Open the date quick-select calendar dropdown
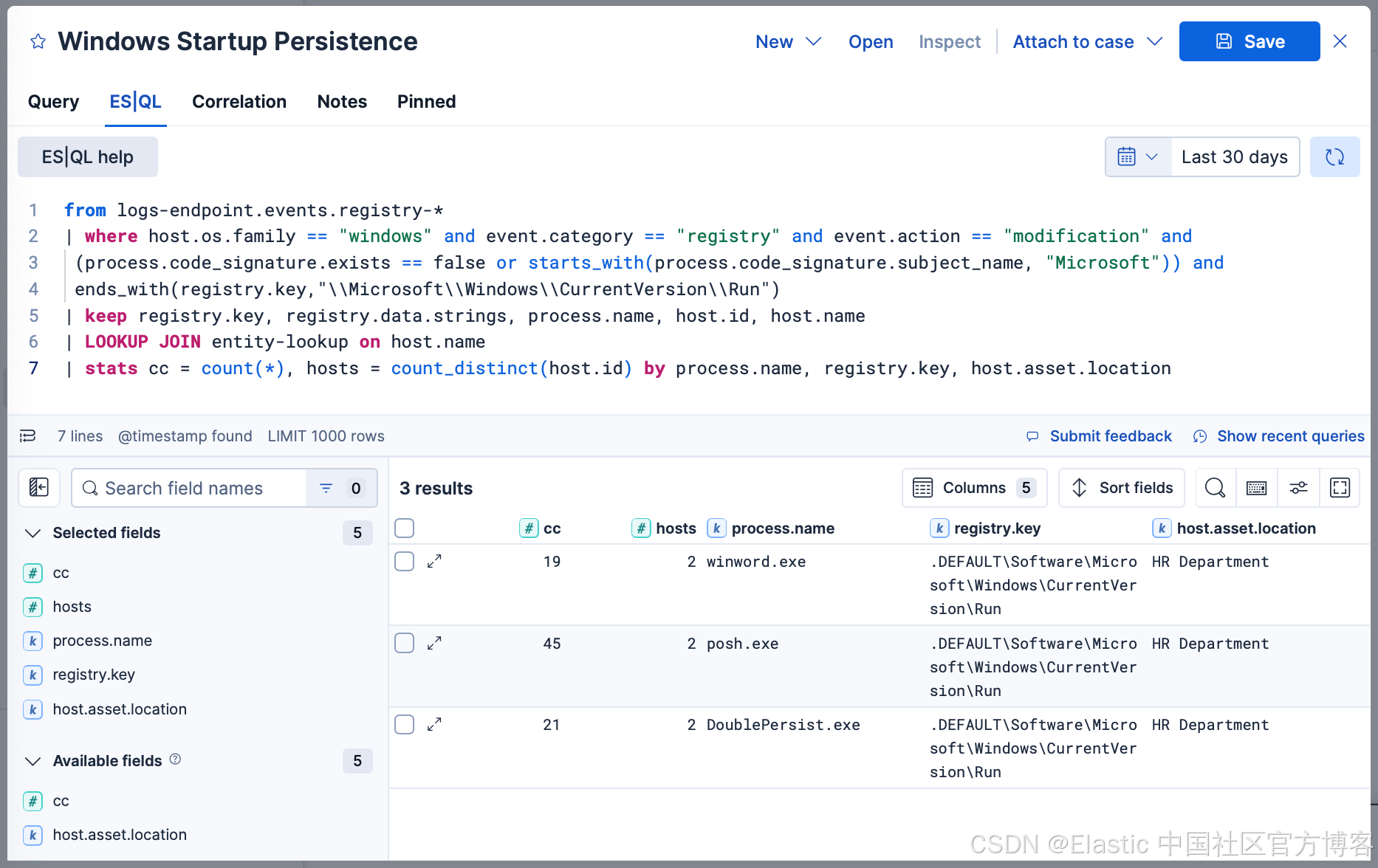The width and height of the screenshot is (1378, 868). 1138,157
